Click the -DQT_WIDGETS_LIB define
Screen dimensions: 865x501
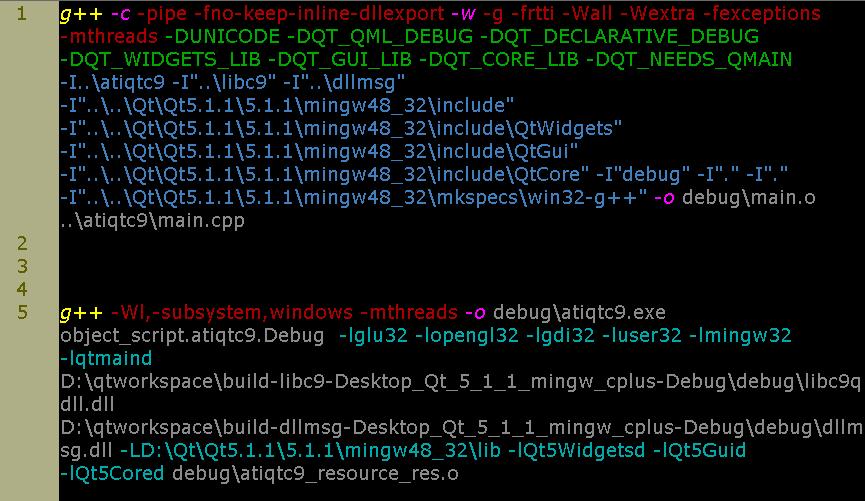tap(160, 60)
